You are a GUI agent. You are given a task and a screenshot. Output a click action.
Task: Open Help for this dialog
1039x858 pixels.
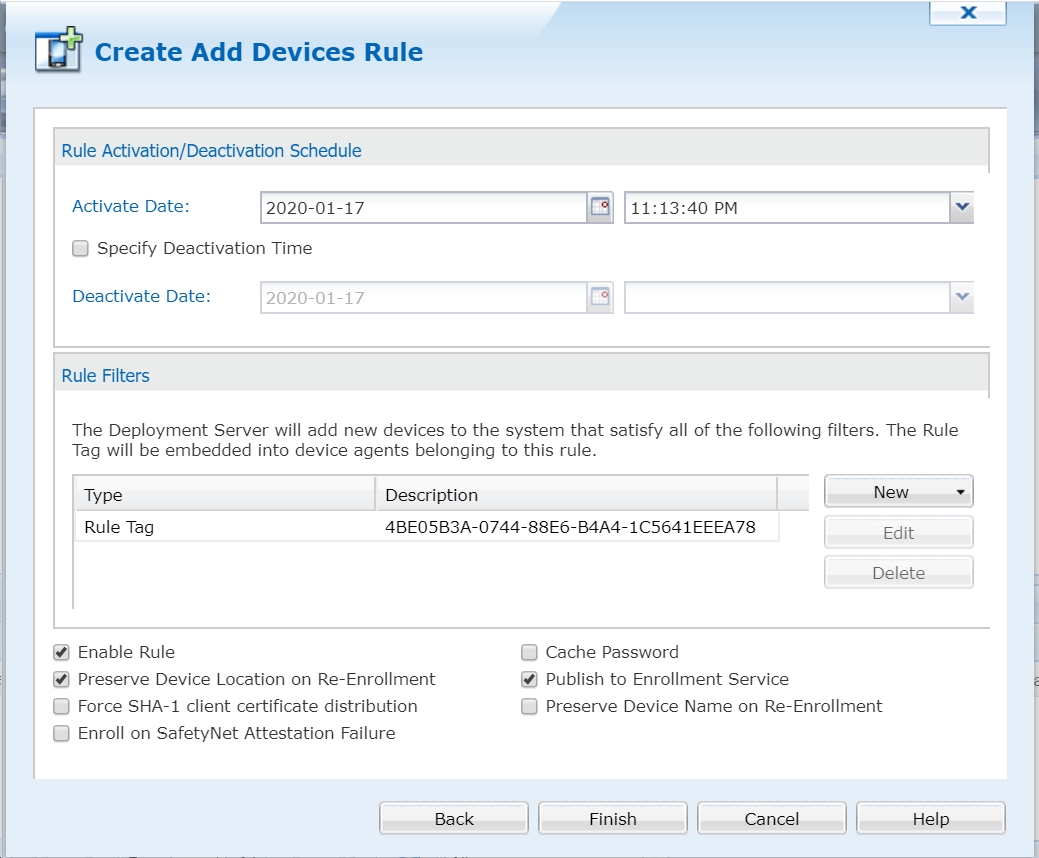pos(930,819)
